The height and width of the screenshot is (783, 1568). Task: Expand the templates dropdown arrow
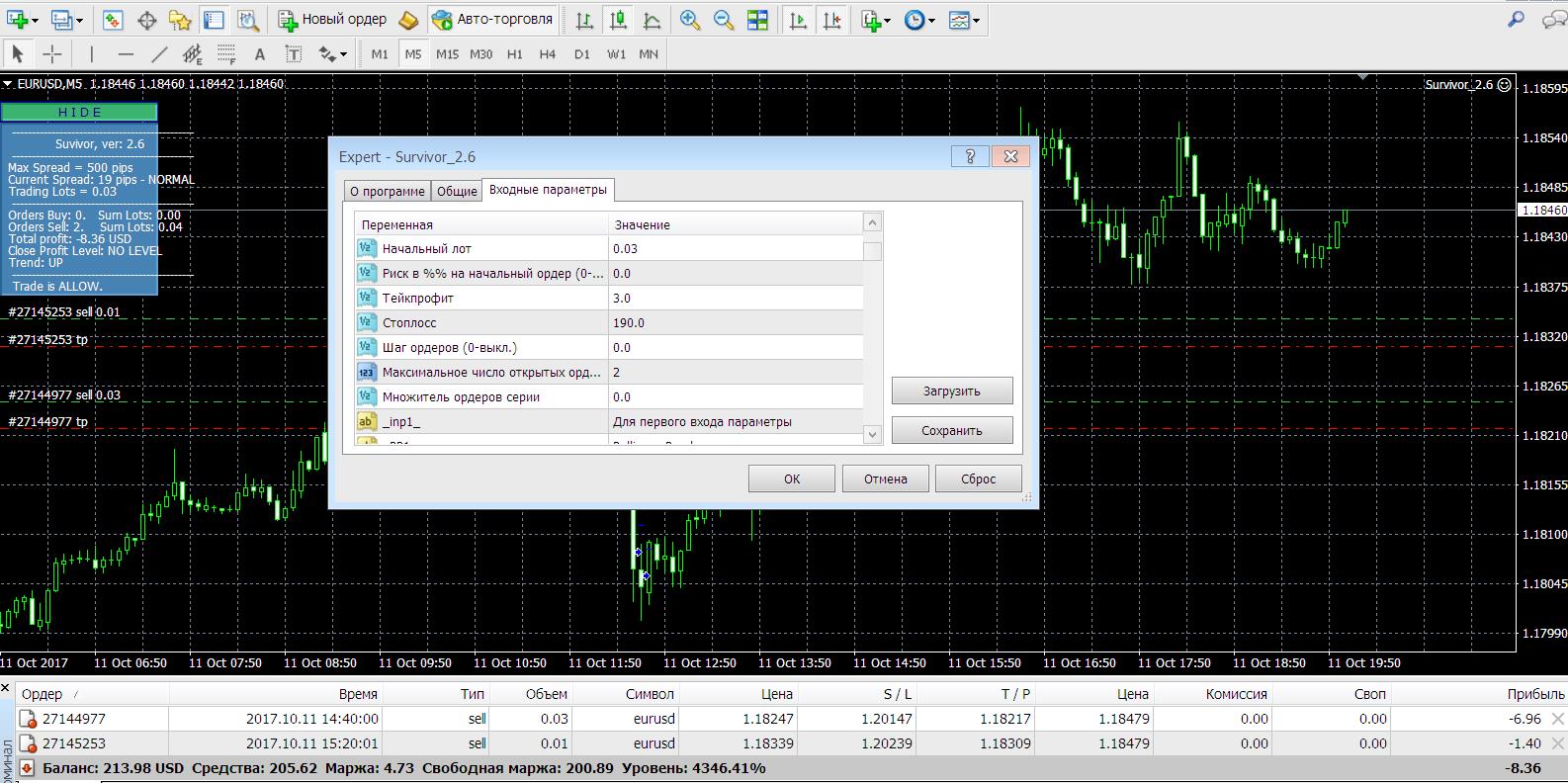[977, 21]
